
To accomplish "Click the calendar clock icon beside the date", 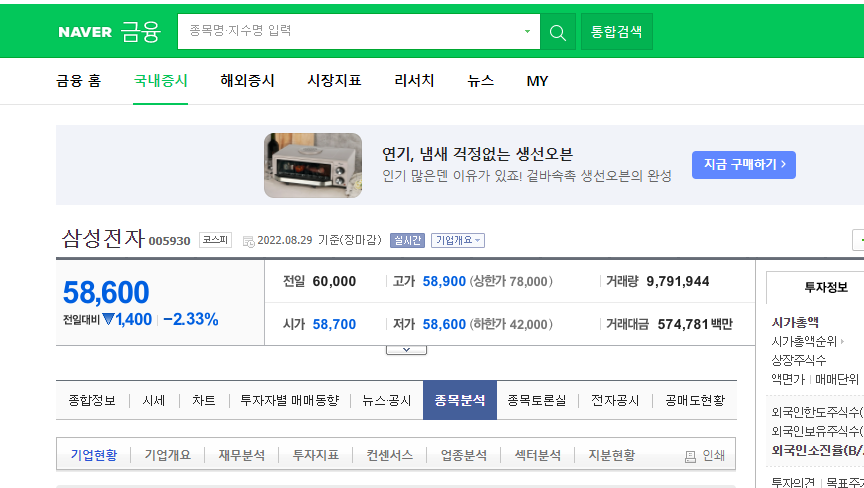I will tap(249, 241).
